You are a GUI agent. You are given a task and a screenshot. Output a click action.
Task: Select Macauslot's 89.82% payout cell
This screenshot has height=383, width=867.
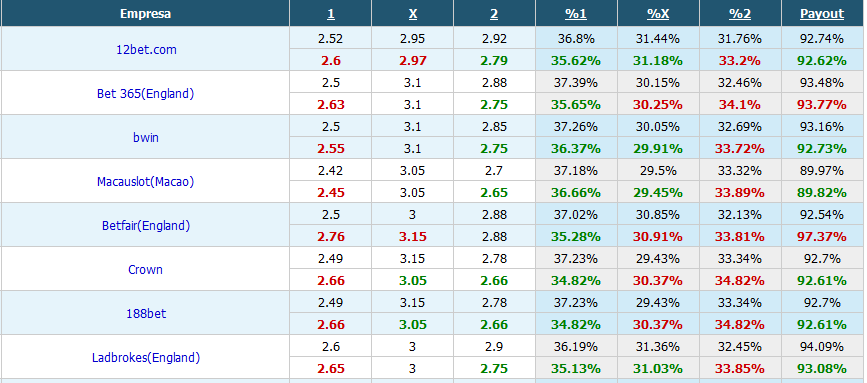pos(822,192)
